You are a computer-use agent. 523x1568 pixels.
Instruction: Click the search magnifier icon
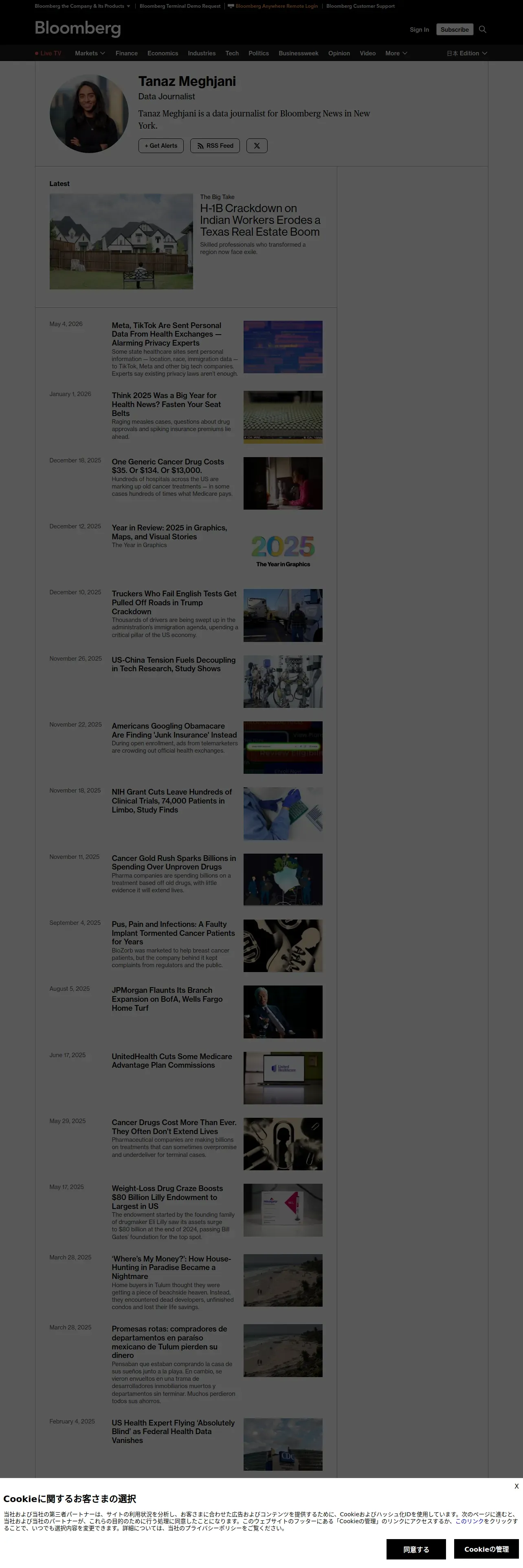[483, 29]
